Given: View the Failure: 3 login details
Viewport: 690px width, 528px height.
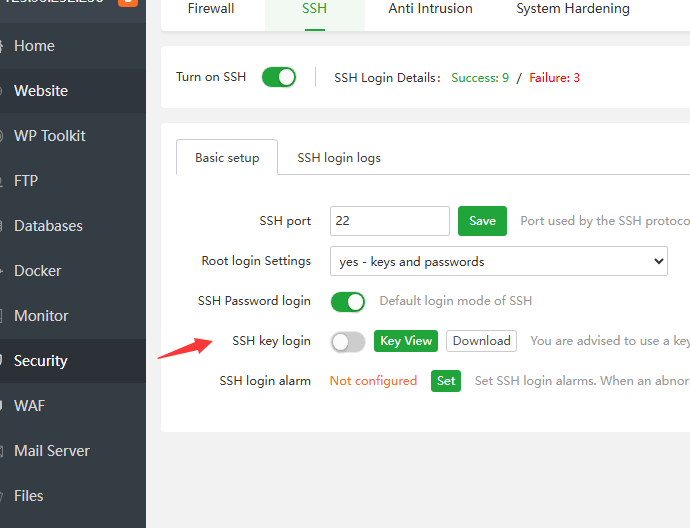Looking at the screenshot, I should tap(554, 78).
